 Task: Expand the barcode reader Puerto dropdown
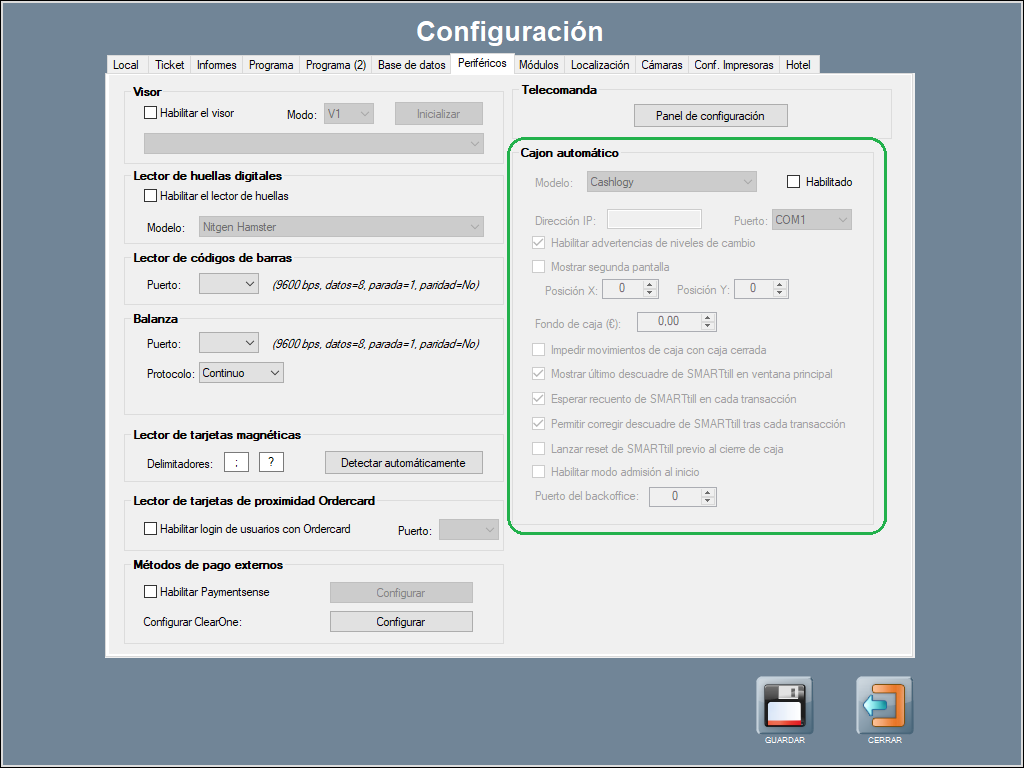tap(229, 285)
